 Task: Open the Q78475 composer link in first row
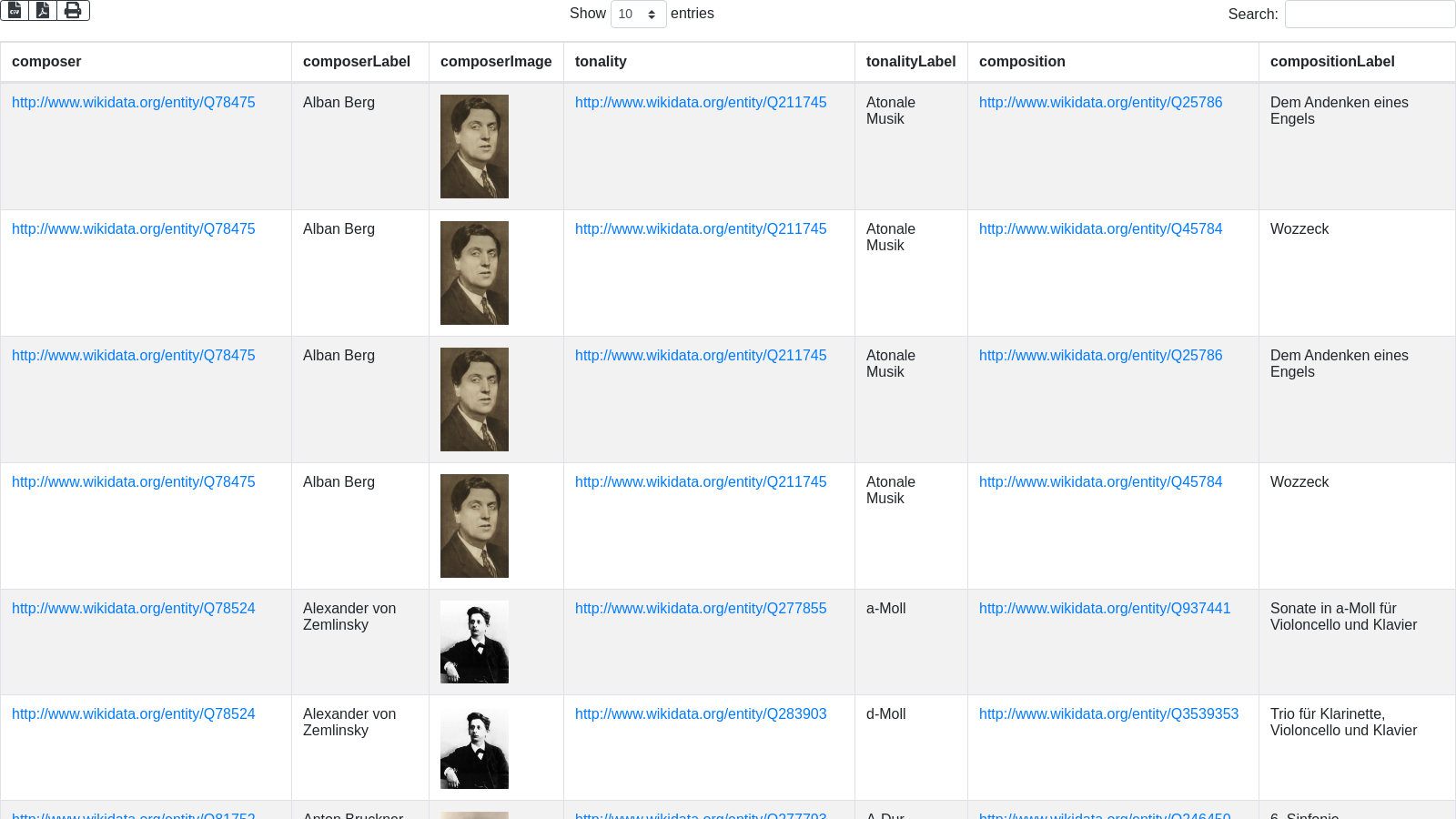133,103
